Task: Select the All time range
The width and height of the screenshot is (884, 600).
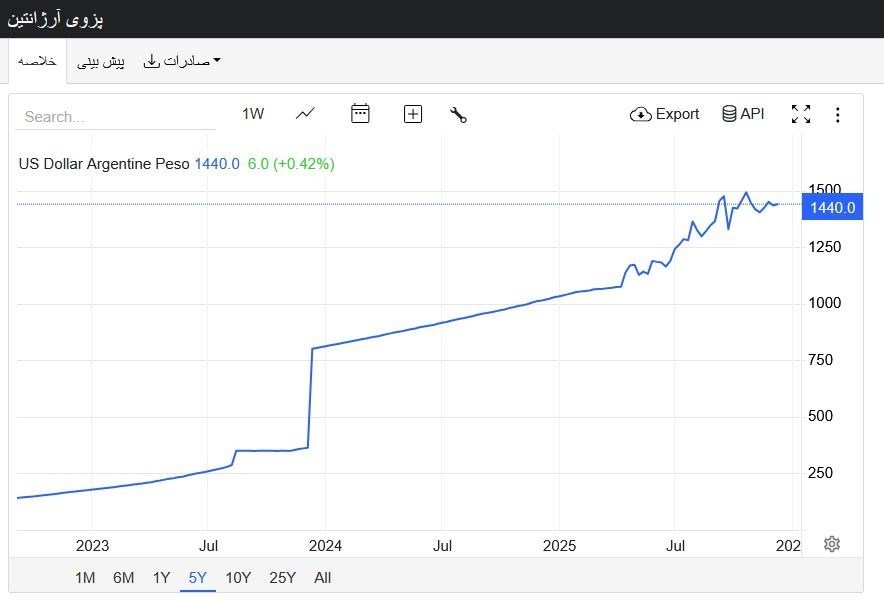Action: coord(322,577)
